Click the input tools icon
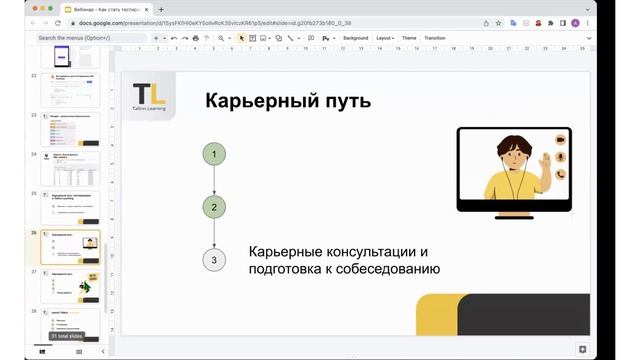Viewport: 640px width, 360px height. coord(326,38)
